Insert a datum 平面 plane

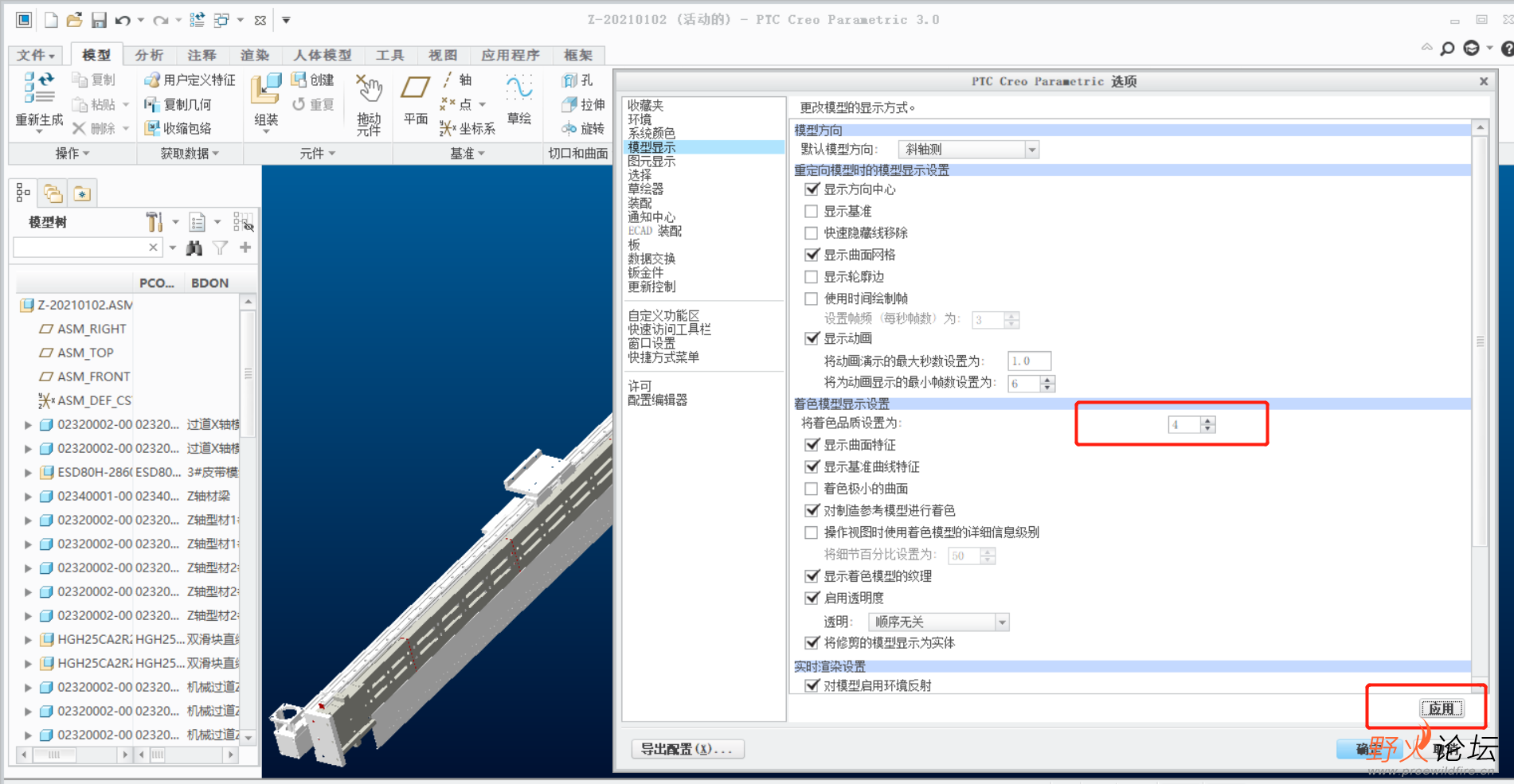(416, 100)
